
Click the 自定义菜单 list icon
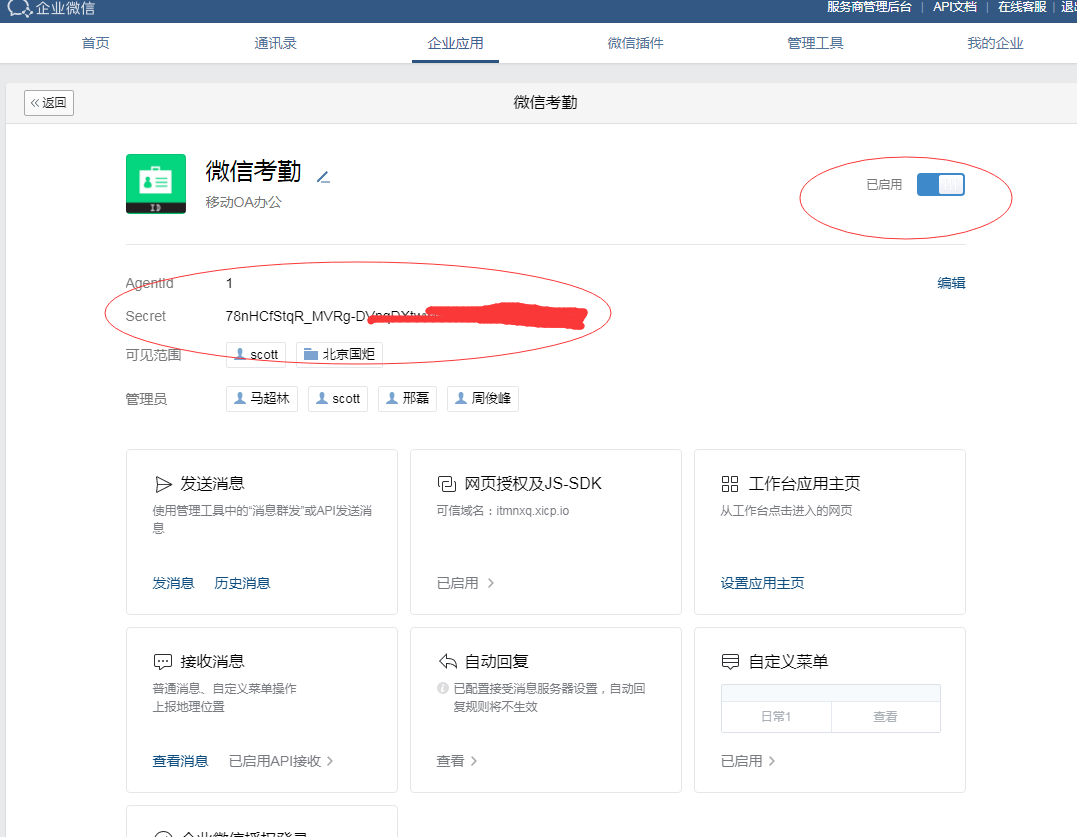coord(730,662)
